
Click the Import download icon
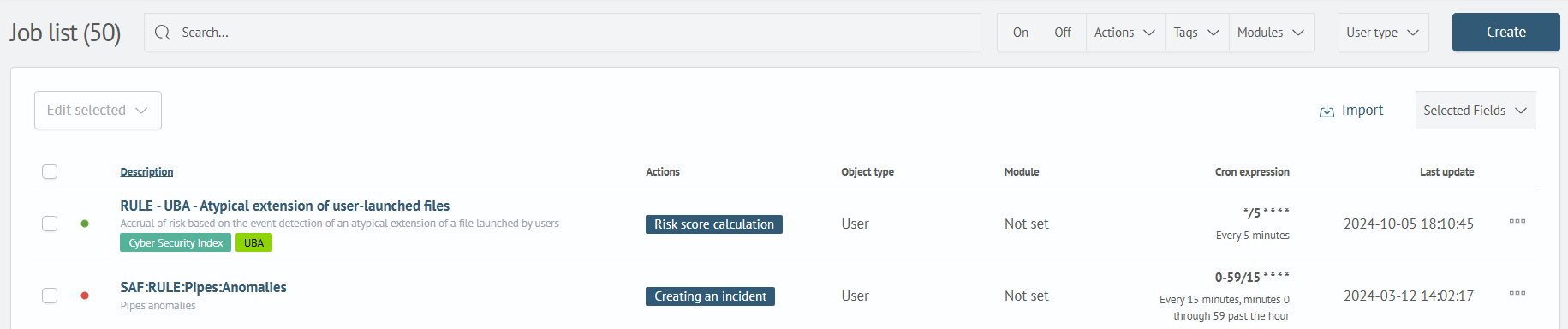tap(1327, 111)
